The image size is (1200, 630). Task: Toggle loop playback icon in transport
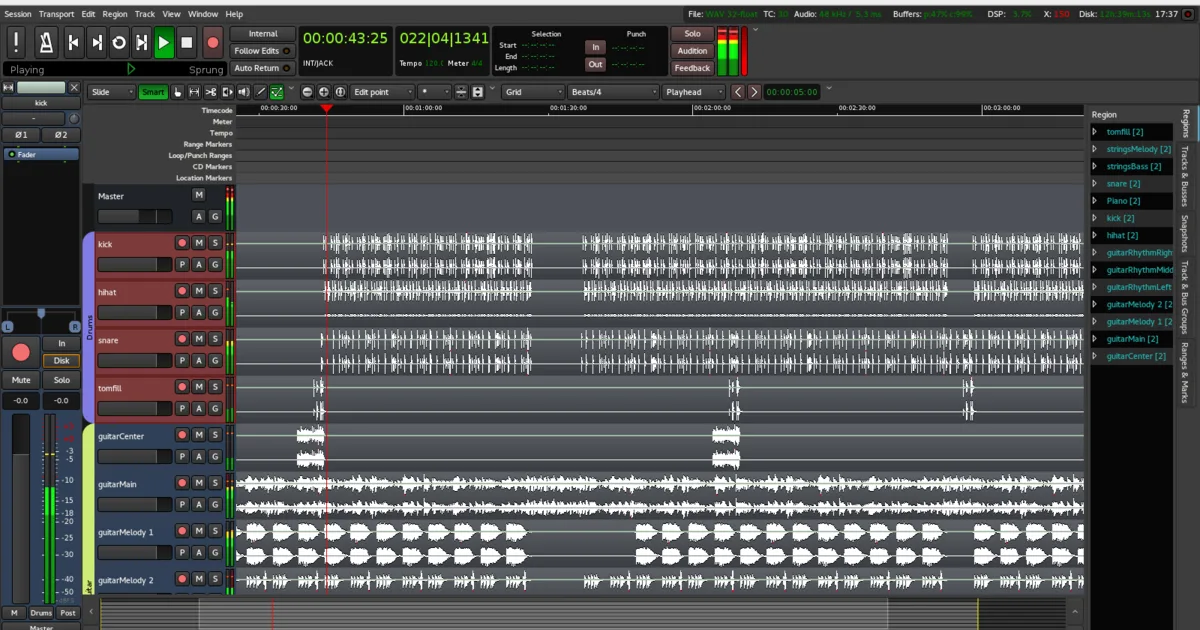point(119,43)
